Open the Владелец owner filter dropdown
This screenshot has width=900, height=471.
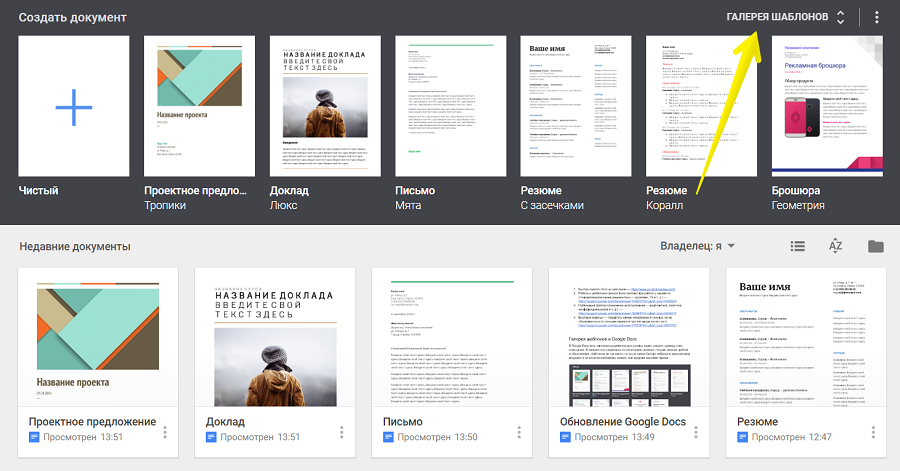tap(698, 246)
